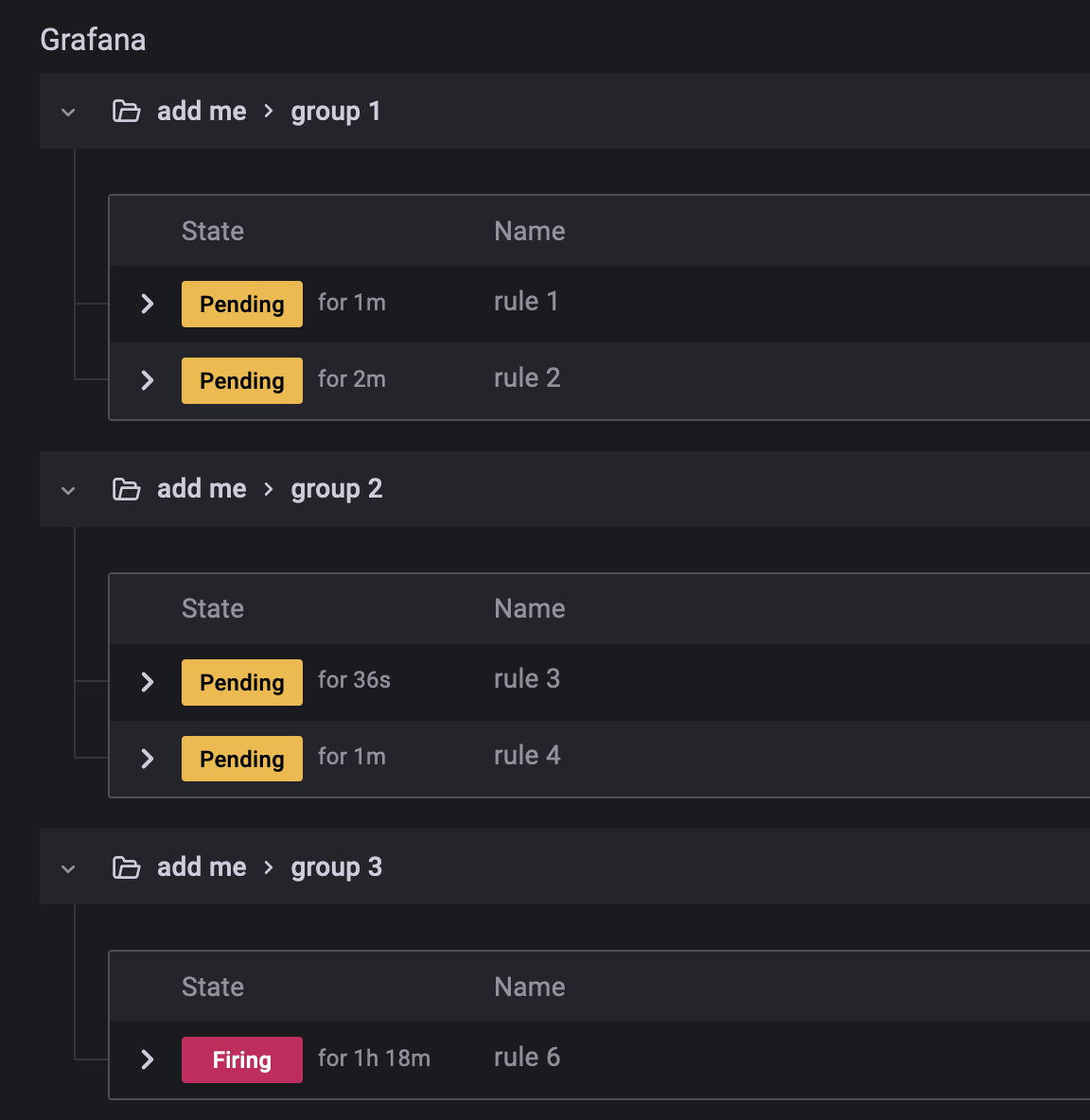Collapse the group 3 section
Image resolution: width=1090 pixels, height=1120 pixels.
[67, 866]
